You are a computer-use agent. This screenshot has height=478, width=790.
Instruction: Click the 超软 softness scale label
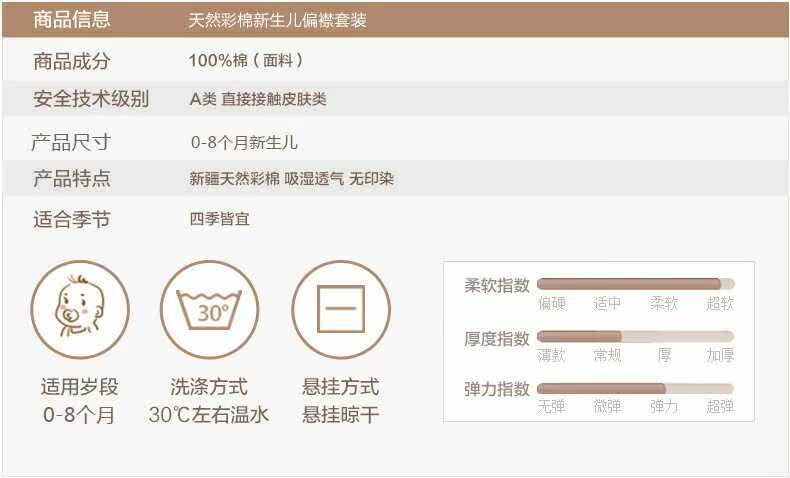(x=720, y=304)
